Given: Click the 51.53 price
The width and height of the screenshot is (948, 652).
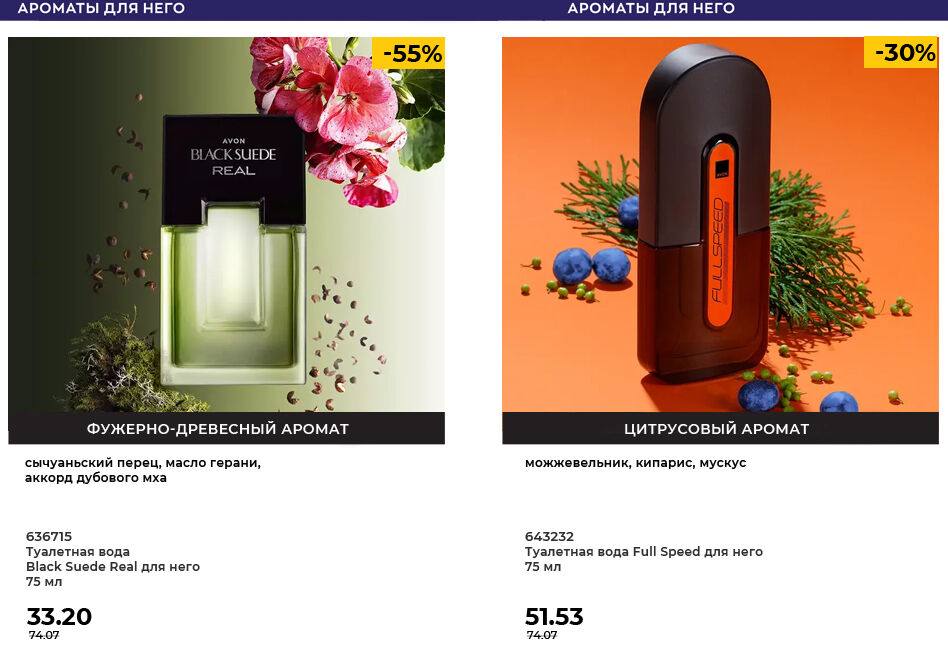Looking at the screenshot, I should [554, 617].
